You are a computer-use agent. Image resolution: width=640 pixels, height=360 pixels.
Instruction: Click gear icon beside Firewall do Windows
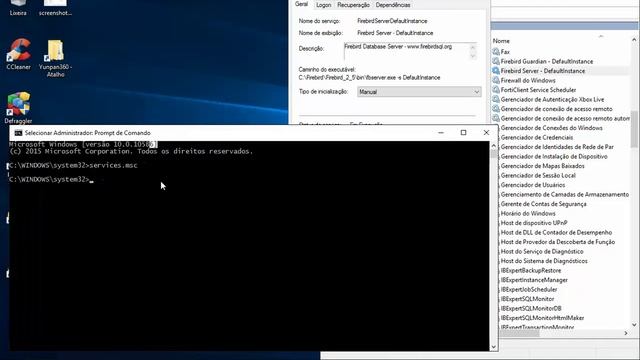point(496,80)
